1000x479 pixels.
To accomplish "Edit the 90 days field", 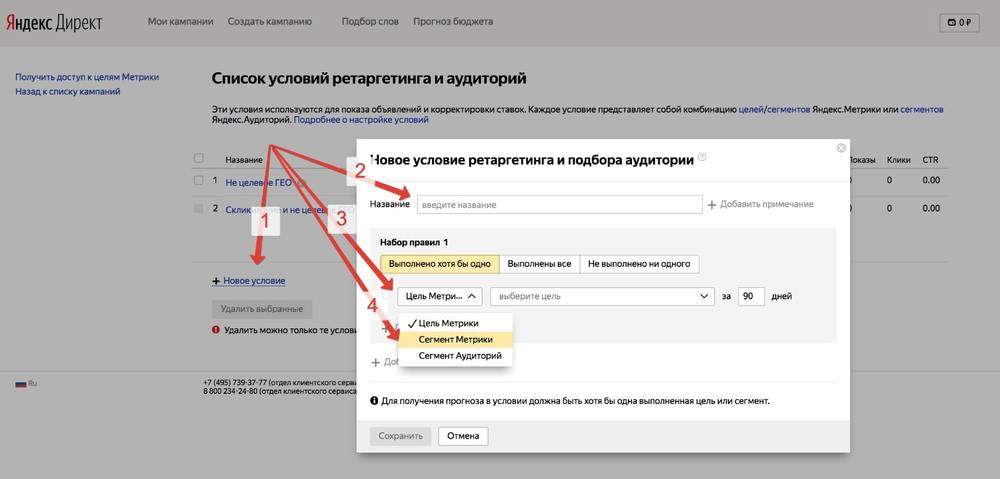I will (x=751, y=297).
